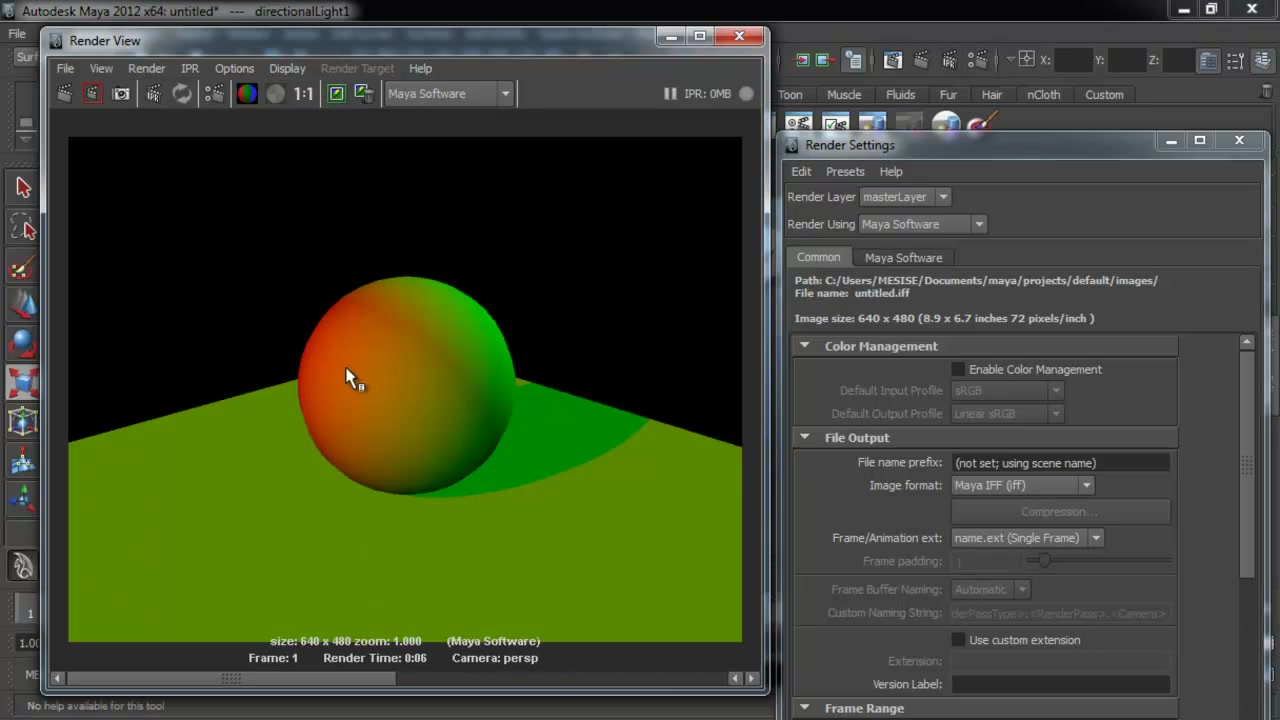Open the Options menu in Render View

(234, 68)
